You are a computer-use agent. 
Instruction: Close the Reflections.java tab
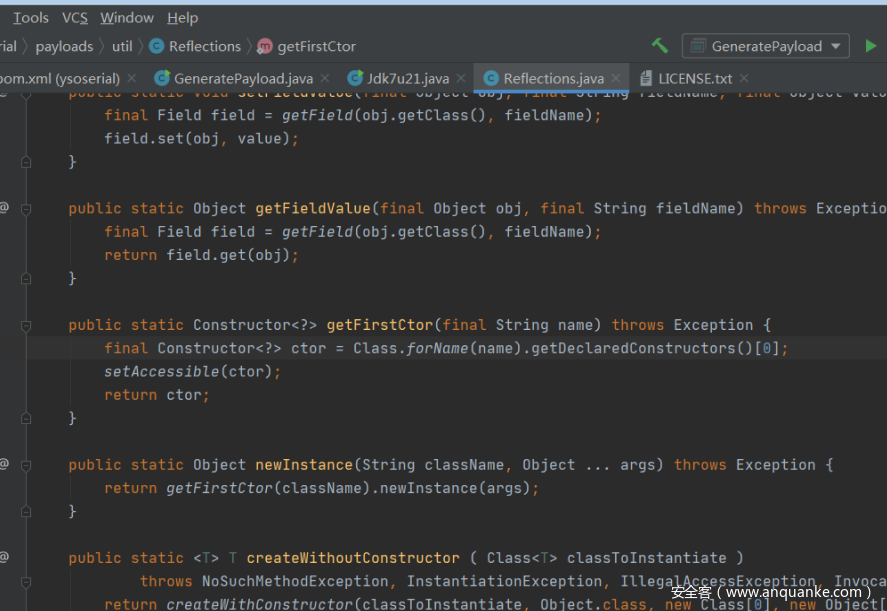(616, 78)
